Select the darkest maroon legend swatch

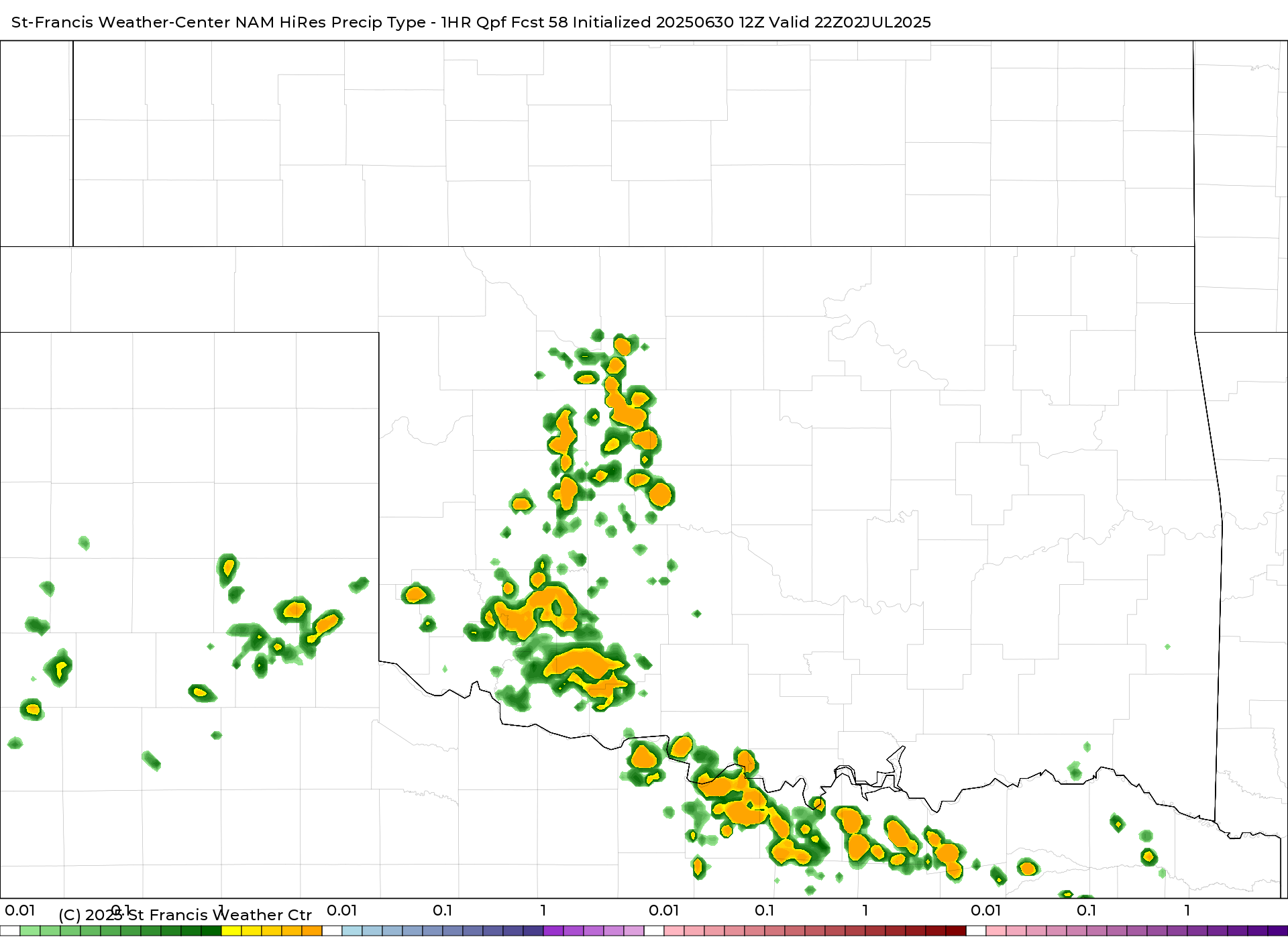tap(956, 931)
